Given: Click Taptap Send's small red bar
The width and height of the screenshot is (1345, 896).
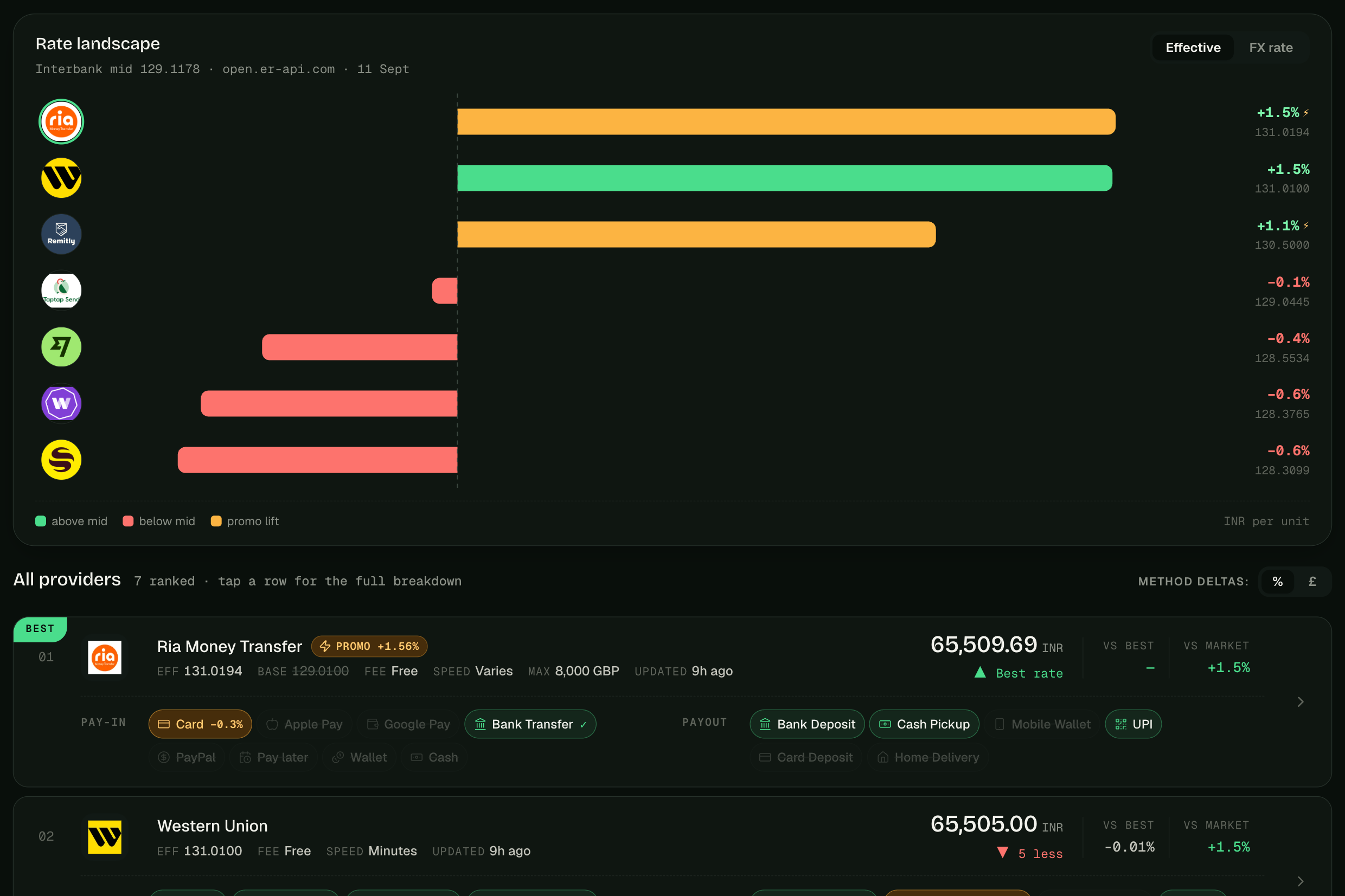Looking at the screenshot, I should click(x=445, y=291).
